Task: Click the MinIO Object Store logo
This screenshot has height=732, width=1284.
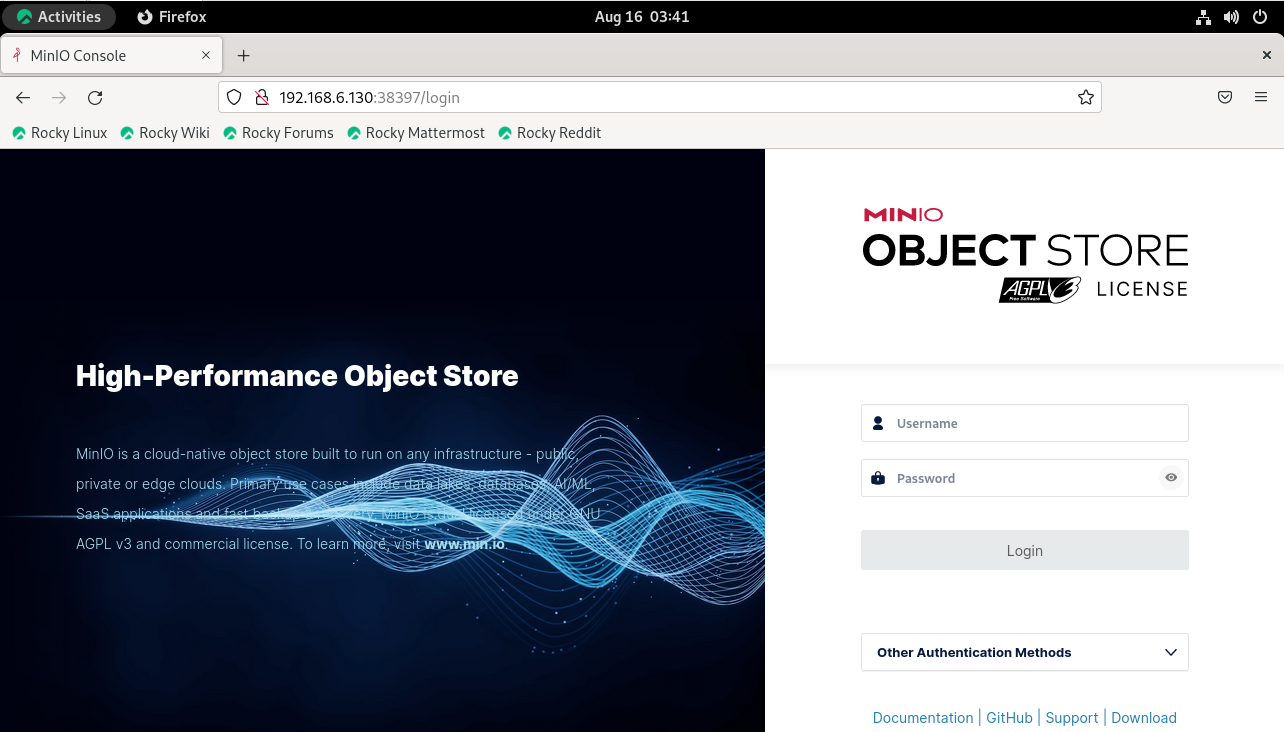Action: 1025,254
